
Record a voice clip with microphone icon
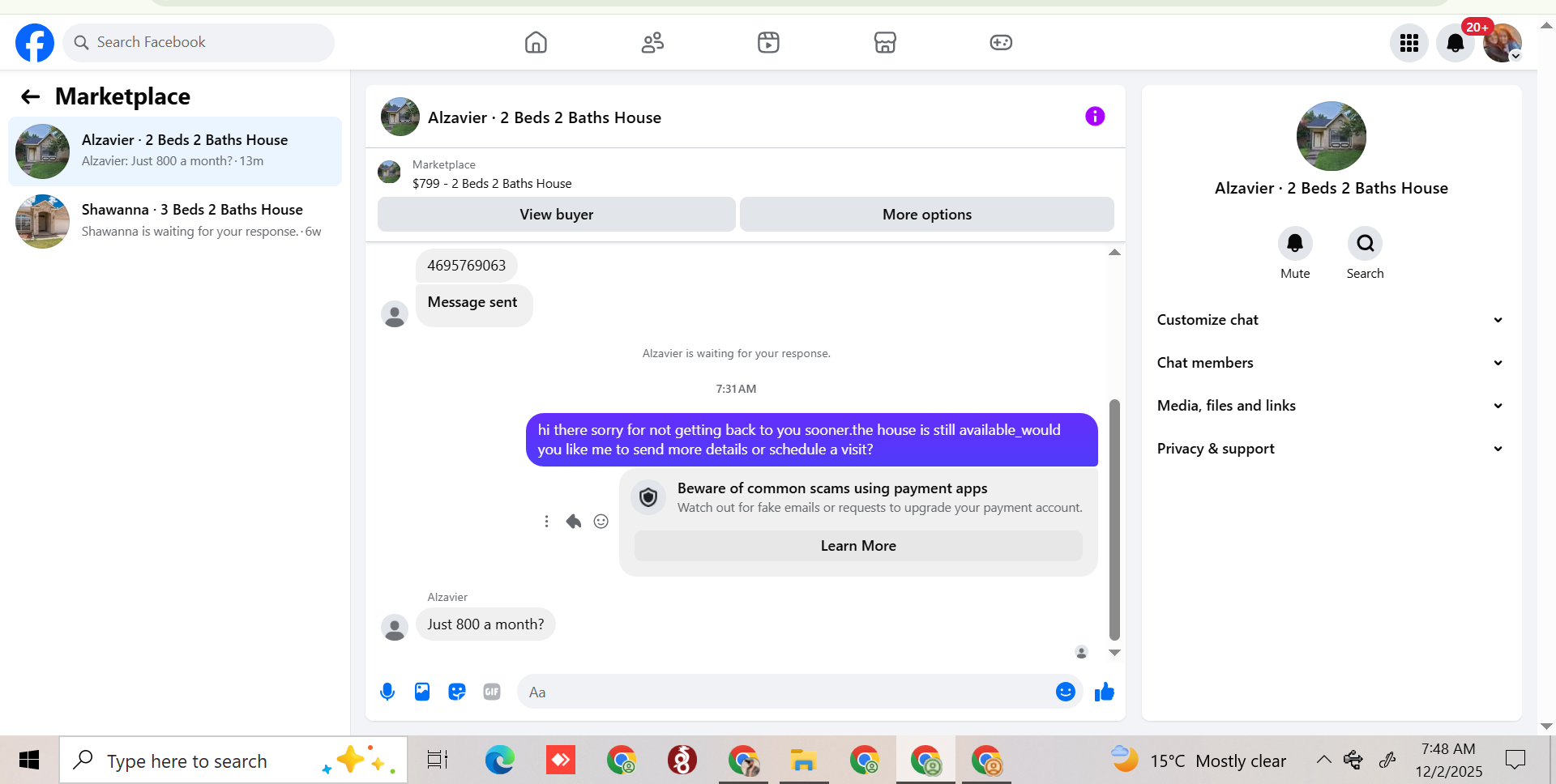[387, 692]
